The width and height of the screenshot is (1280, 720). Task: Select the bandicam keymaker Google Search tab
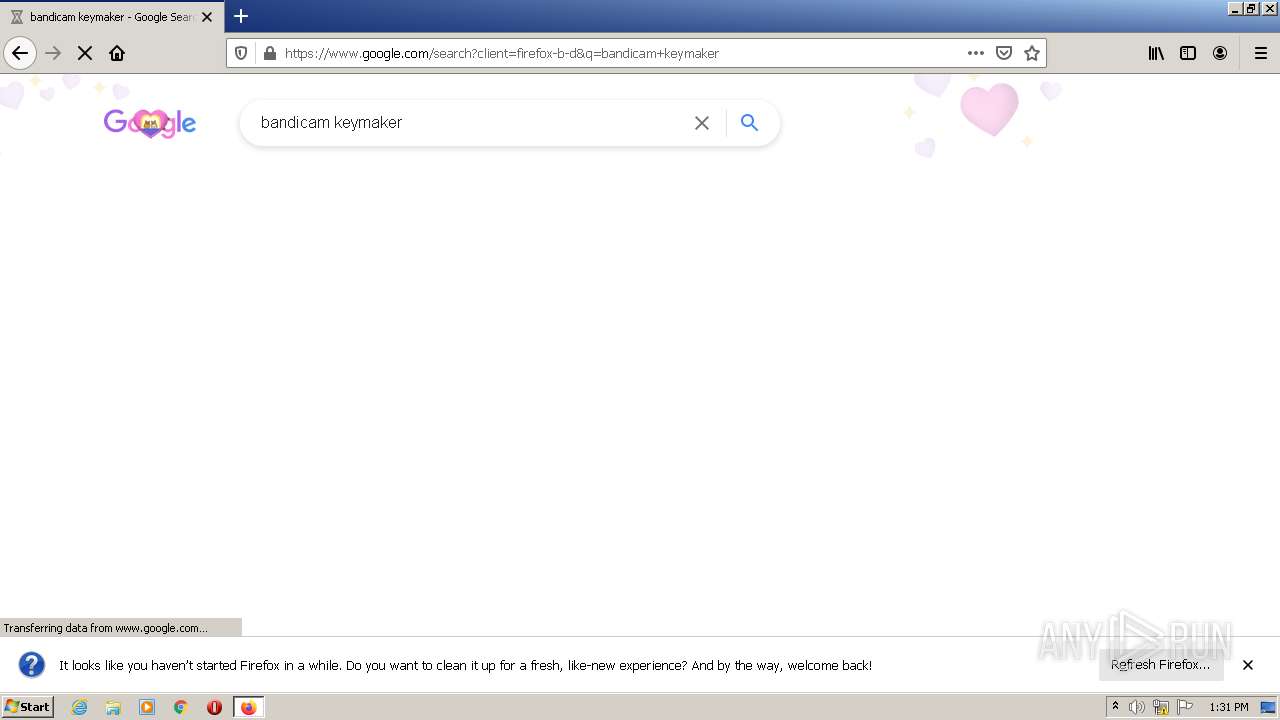[x=112, y=17]
